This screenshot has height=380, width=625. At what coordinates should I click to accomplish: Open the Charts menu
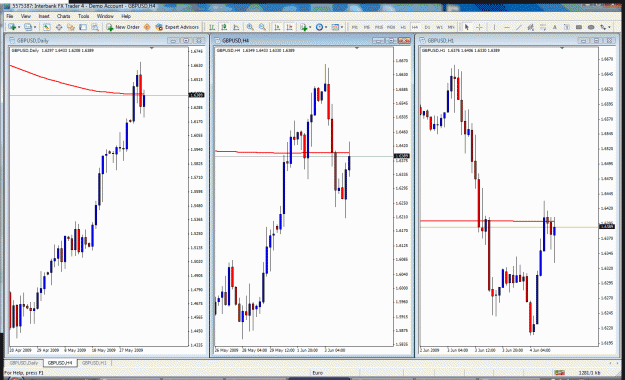[63, 16]
